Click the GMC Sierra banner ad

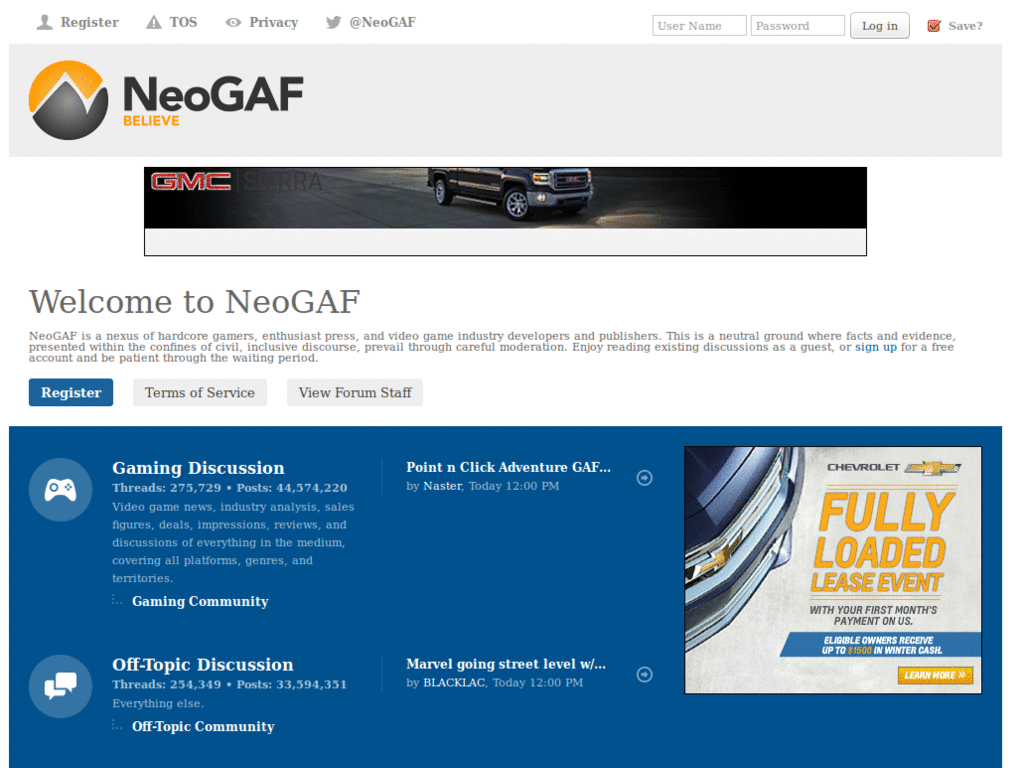pos(505,211)
